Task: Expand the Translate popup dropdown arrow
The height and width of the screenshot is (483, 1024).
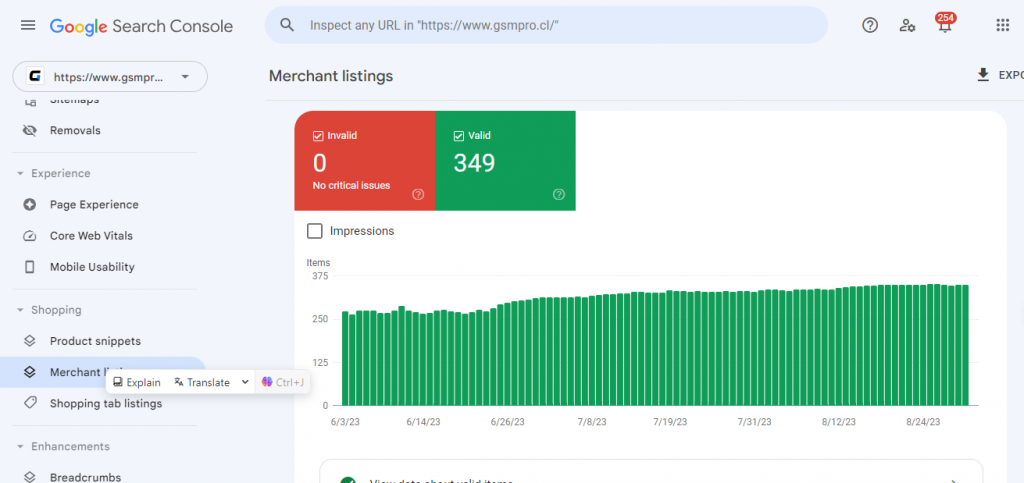Action: coord(245,382)
